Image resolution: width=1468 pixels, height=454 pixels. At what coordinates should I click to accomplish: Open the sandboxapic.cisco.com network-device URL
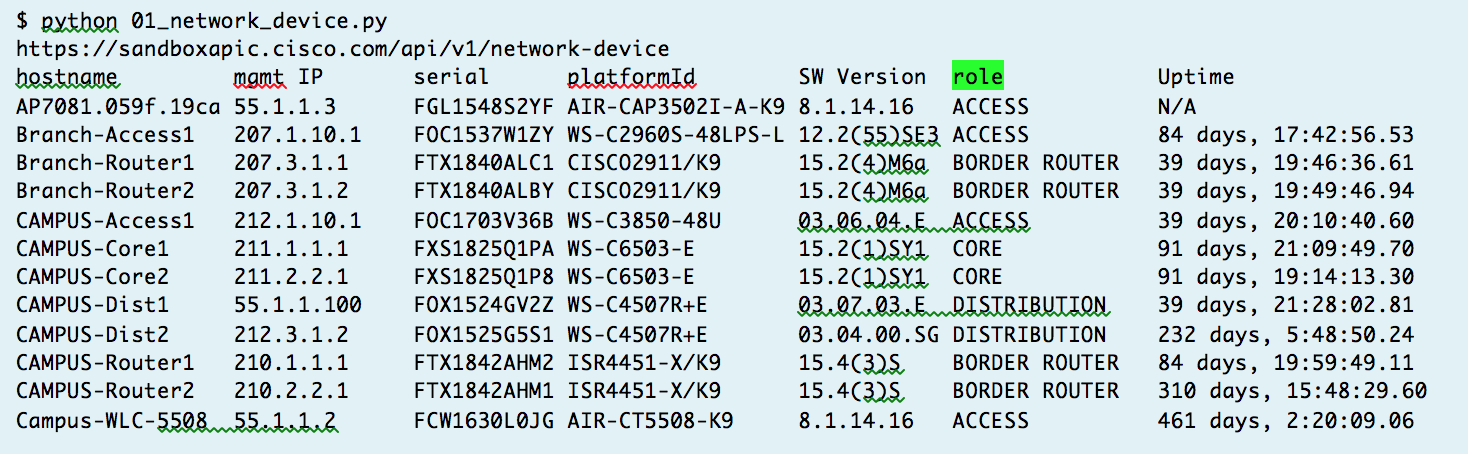click(343, 49)
